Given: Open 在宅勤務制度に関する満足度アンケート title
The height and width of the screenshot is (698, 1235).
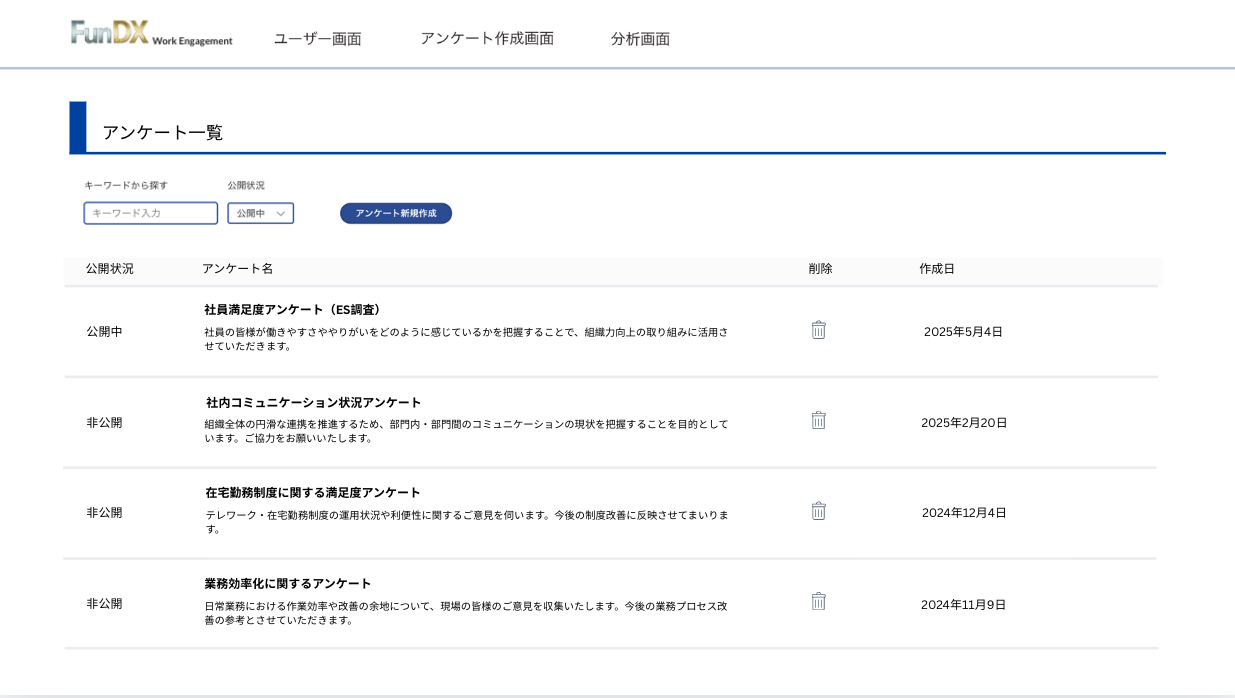Looking at the screenshot, I should pos(313,492).
